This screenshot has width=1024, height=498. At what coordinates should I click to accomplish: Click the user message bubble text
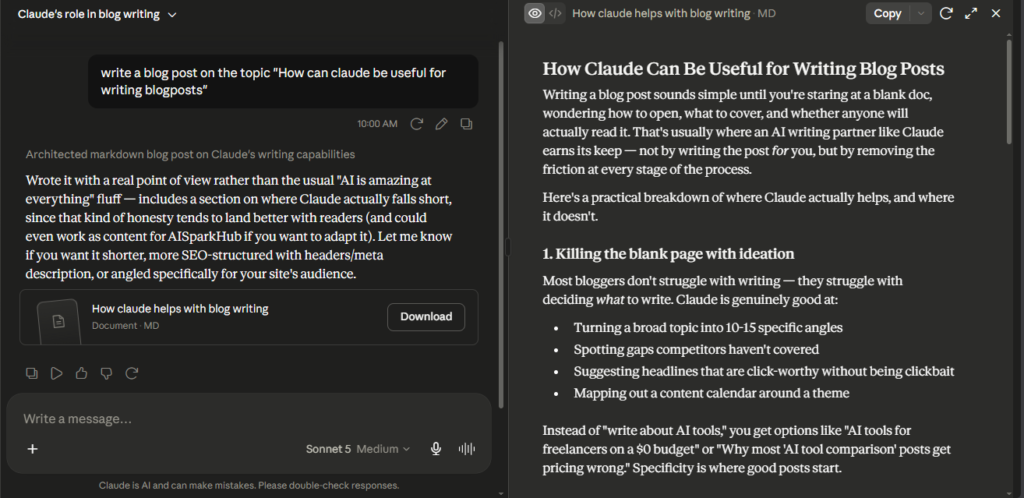tap(273, 82)
